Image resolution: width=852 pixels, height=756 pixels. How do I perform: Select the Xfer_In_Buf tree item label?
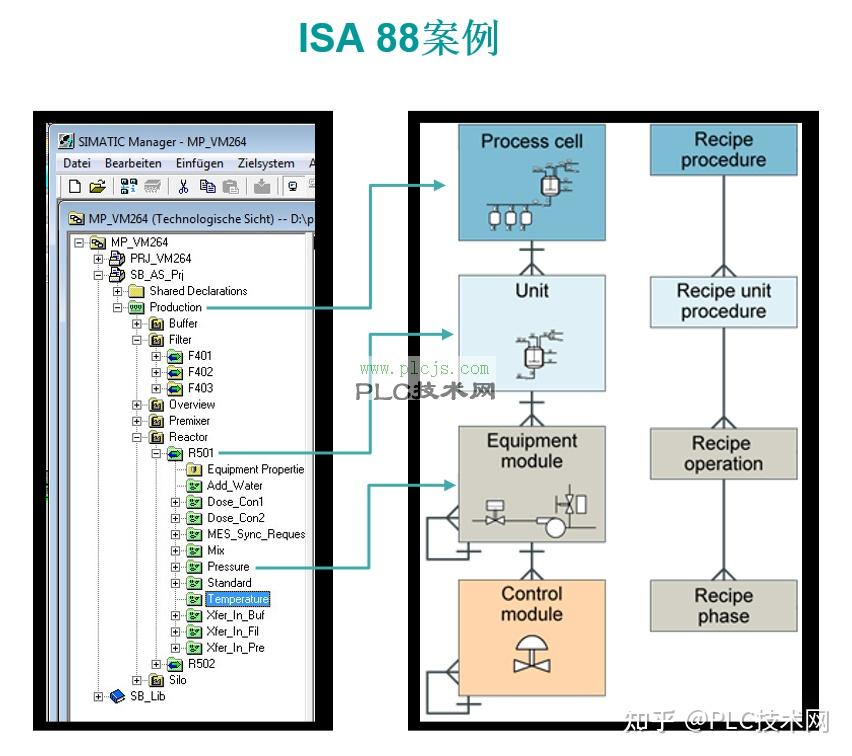click(236, 615)
